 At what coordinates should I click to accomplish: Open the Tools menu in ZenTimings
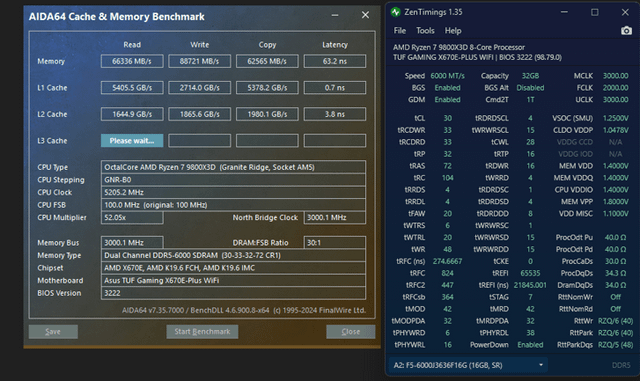(425, 31)
